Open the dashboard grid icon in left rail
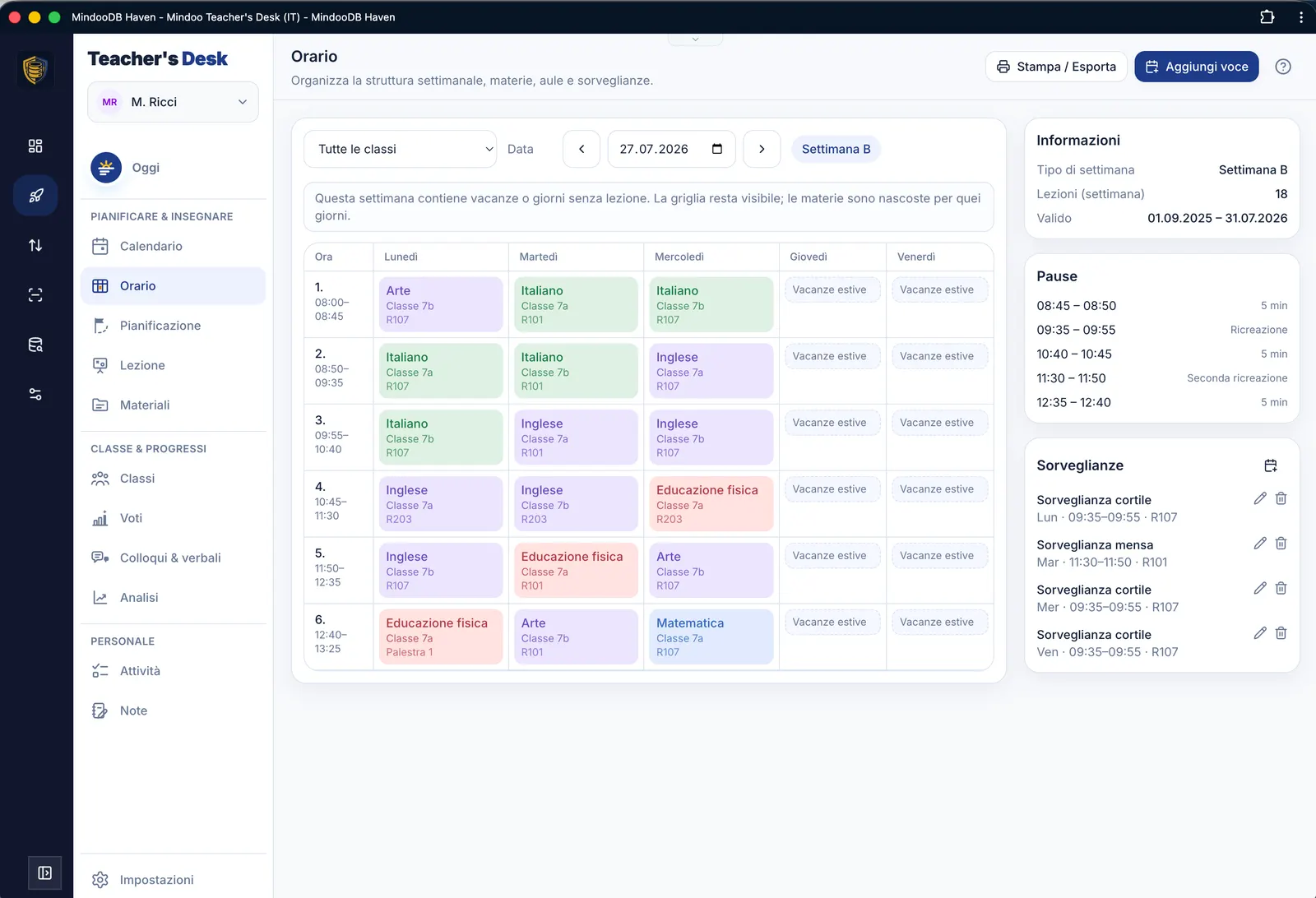Viewport: 1316px width, 898px height. [x=35, y=146]
